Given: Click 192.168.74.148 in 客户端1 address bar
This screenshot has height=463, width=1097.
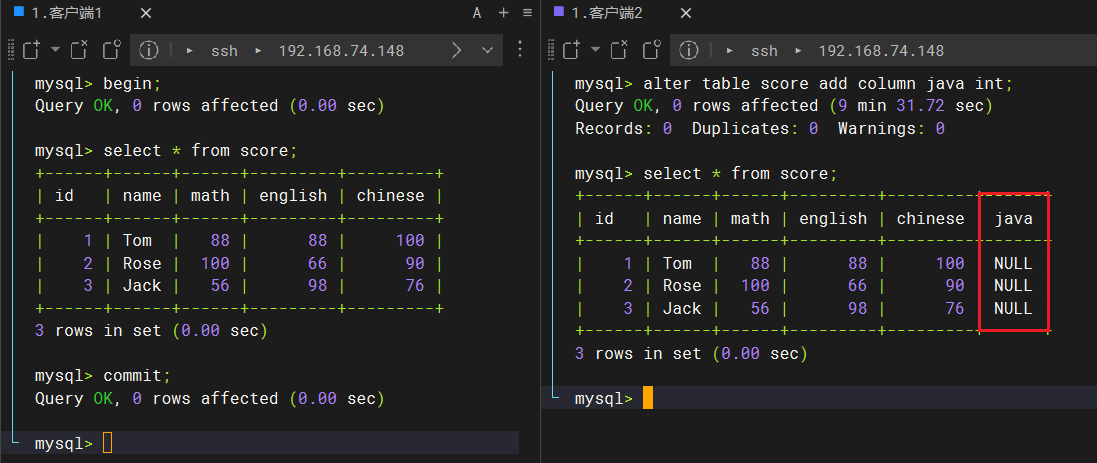Looking at the screenshot, I should pos(341,51).
